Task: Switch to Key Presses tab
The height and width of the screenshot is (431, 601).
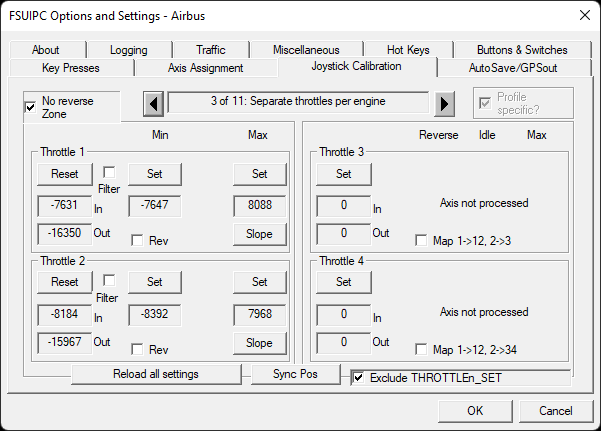Action: (x=71, y=68)
